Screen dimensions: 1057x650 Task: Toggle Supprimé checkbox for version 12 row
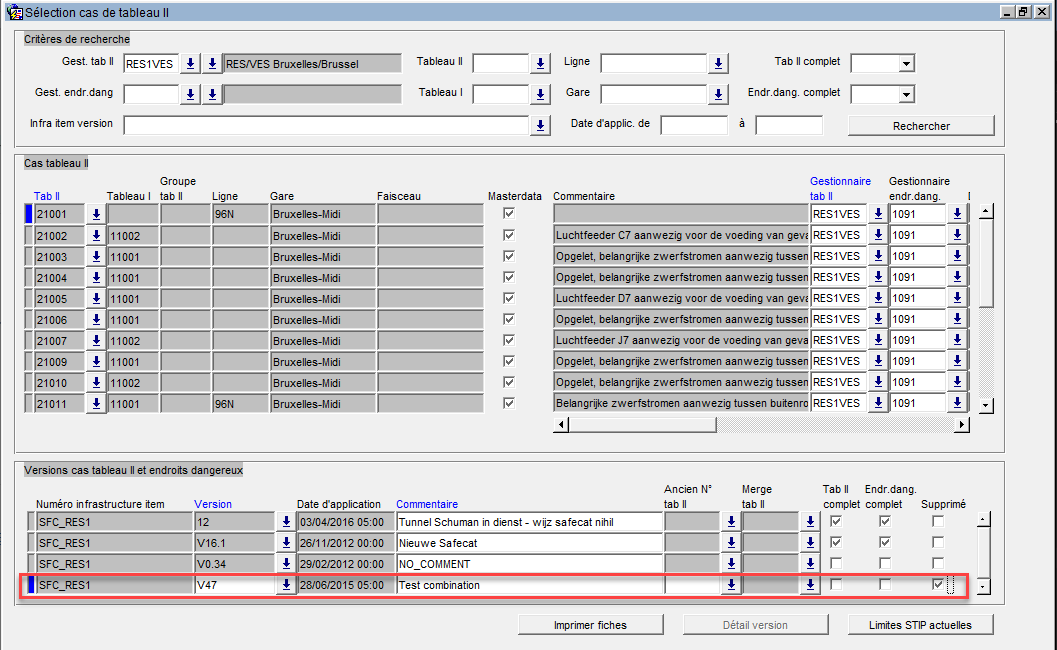tap(938, 521)
